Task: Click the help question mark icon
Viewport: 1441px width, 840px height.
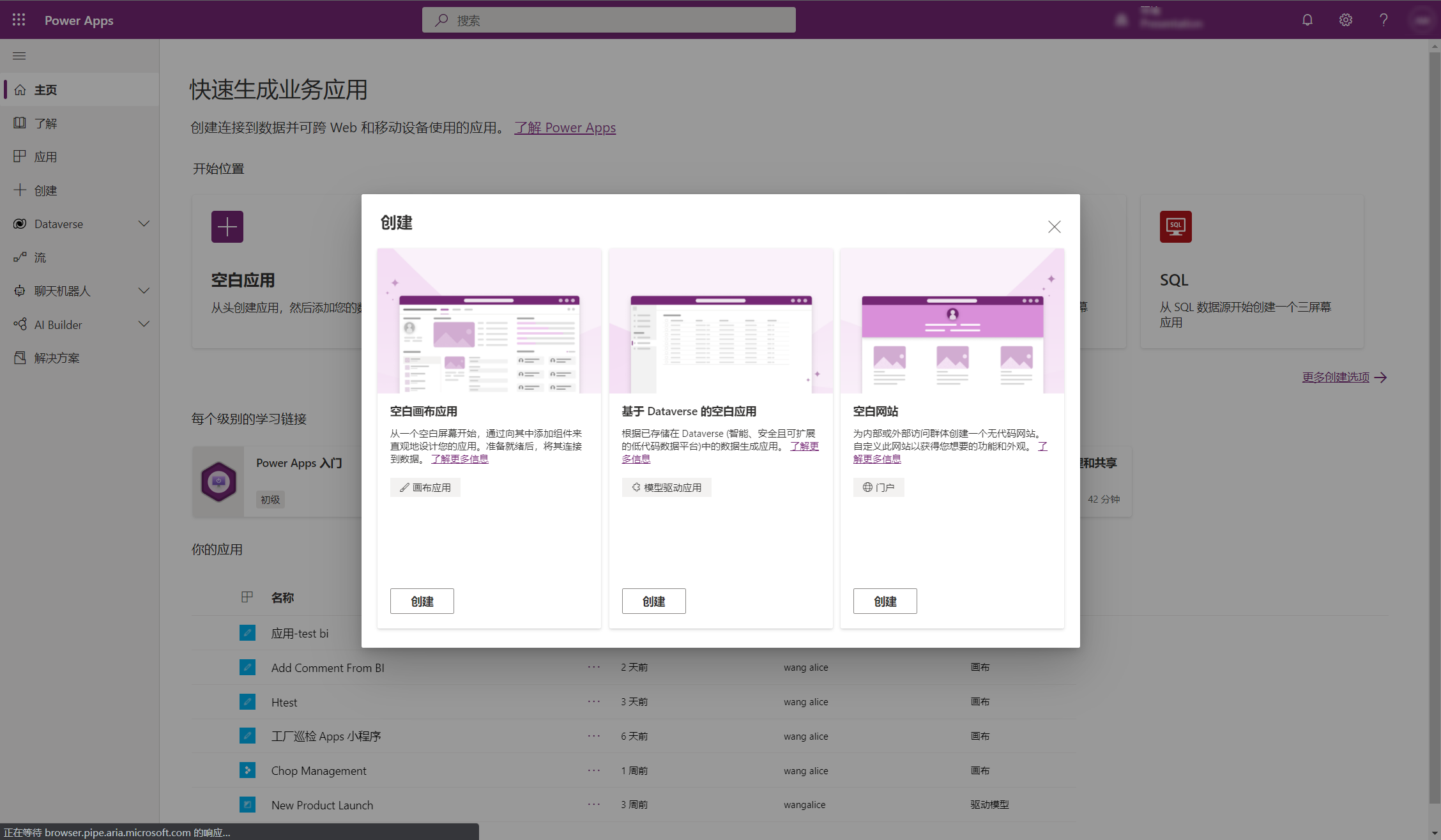Action: [x=1384, y=20]
